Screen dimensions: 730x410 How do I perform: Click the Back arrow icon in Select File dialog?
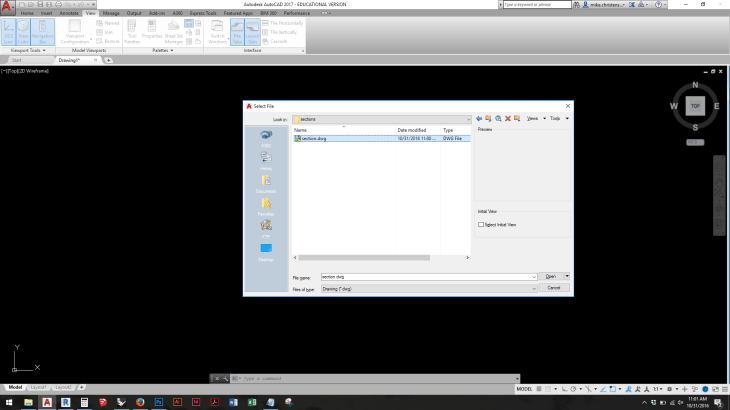pos(479,118)
